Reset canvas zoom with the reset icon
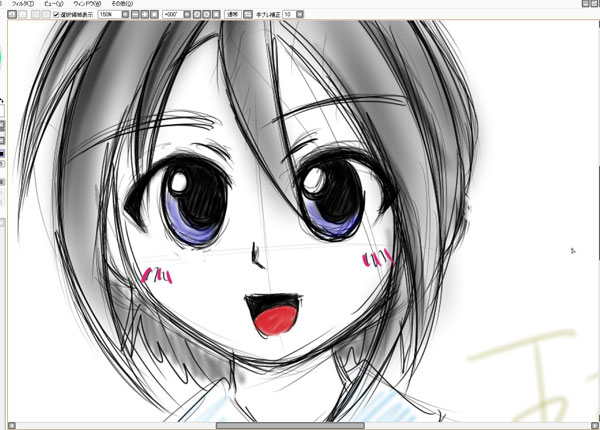The height and width of the screenshot is (430, 600). [x=155, y=15]
